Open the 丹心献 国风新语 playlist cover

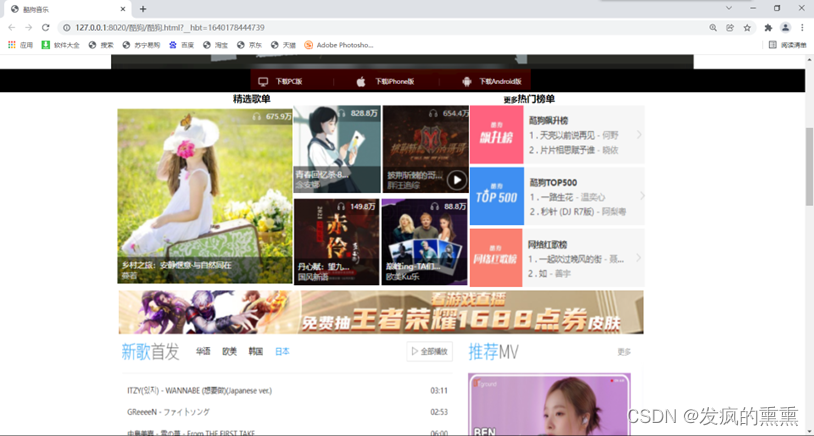[x=336, y=242]
